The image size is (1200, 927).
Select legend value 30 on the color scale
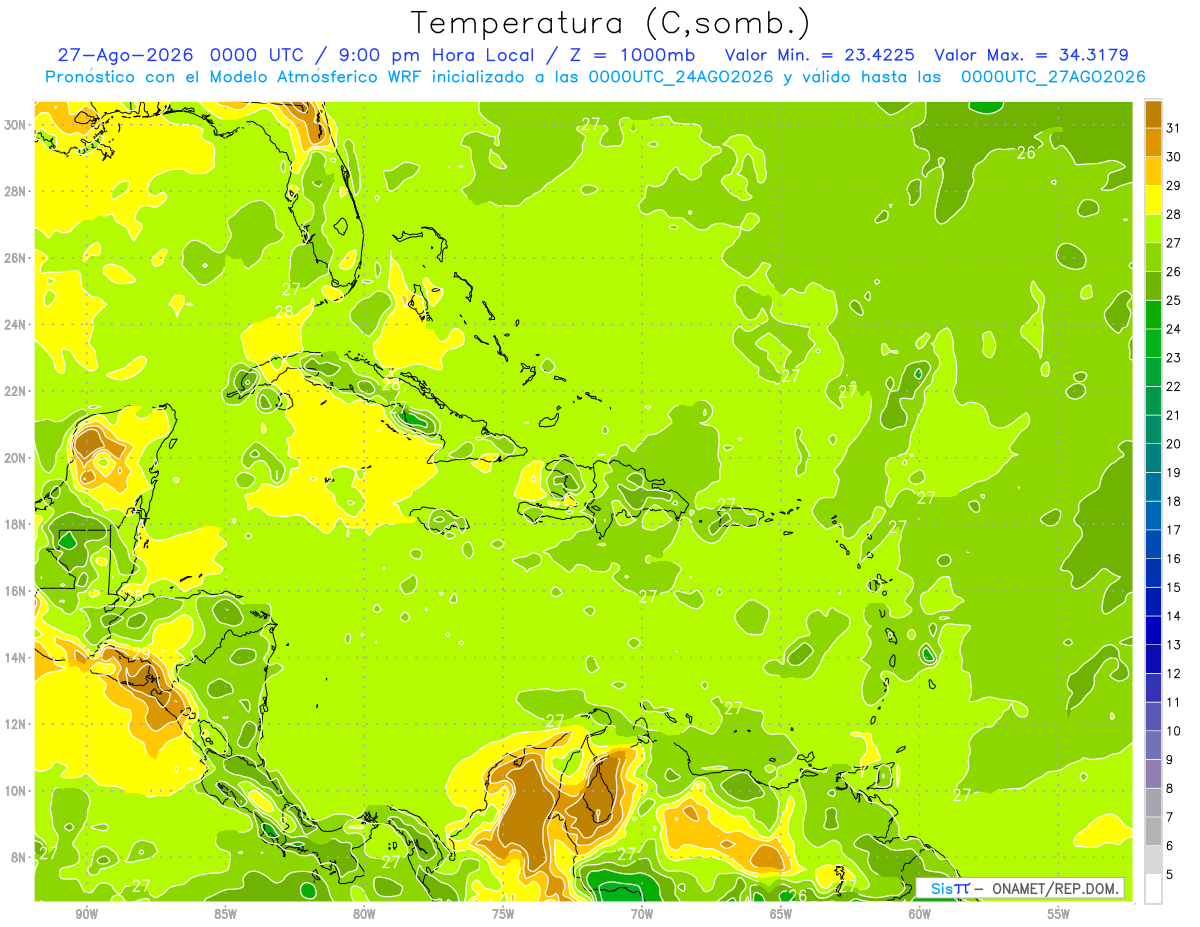pos(1174,157)
